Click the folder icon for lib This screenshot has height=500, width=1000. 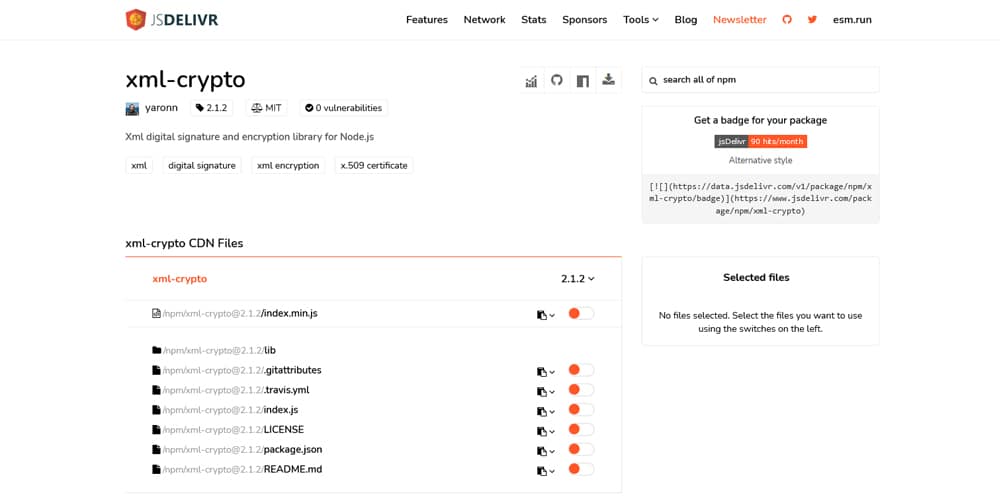tap(156, 350)
